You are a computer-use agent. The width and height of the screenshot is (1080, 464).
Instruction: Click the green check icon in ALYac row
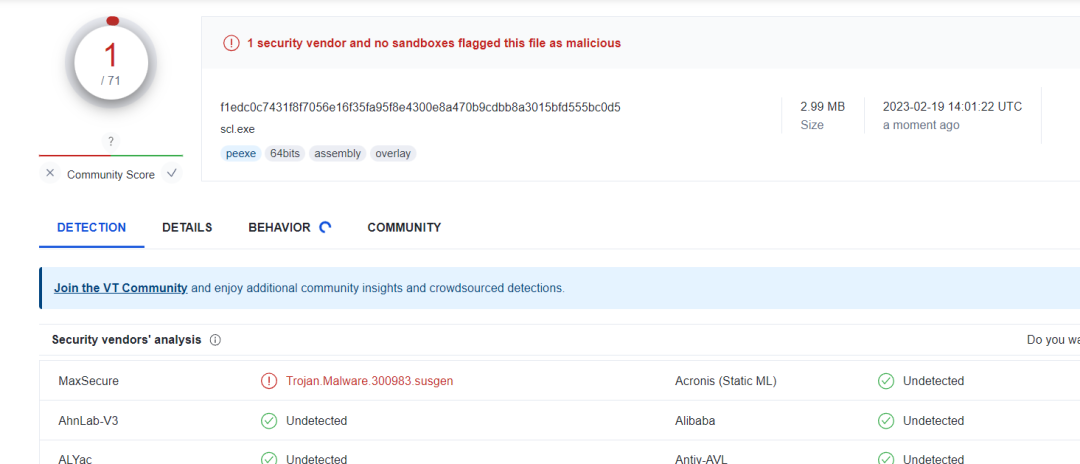pyautogui.click(x=269, y=458)
